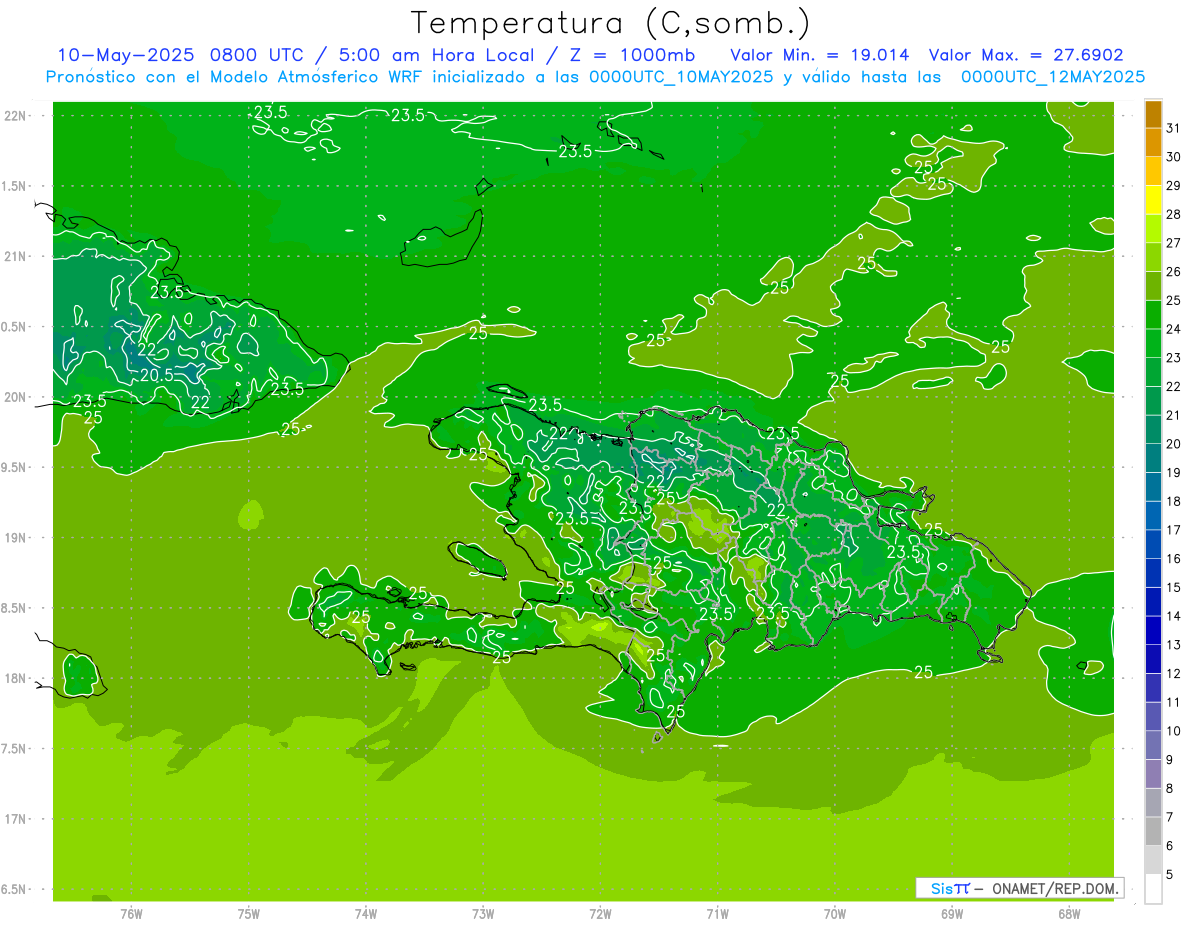1200x927 pixels.
Task: Click the '76W' longitude label
Action: coord(131,914)
